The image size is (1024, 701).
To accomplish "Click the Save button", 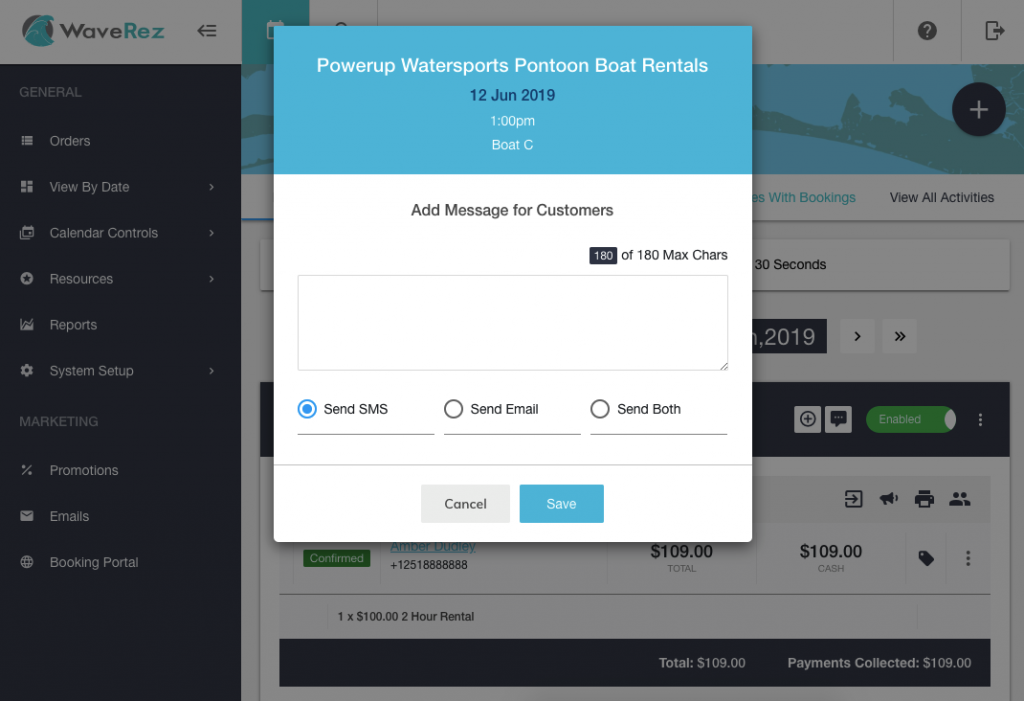I will (561, 504).
